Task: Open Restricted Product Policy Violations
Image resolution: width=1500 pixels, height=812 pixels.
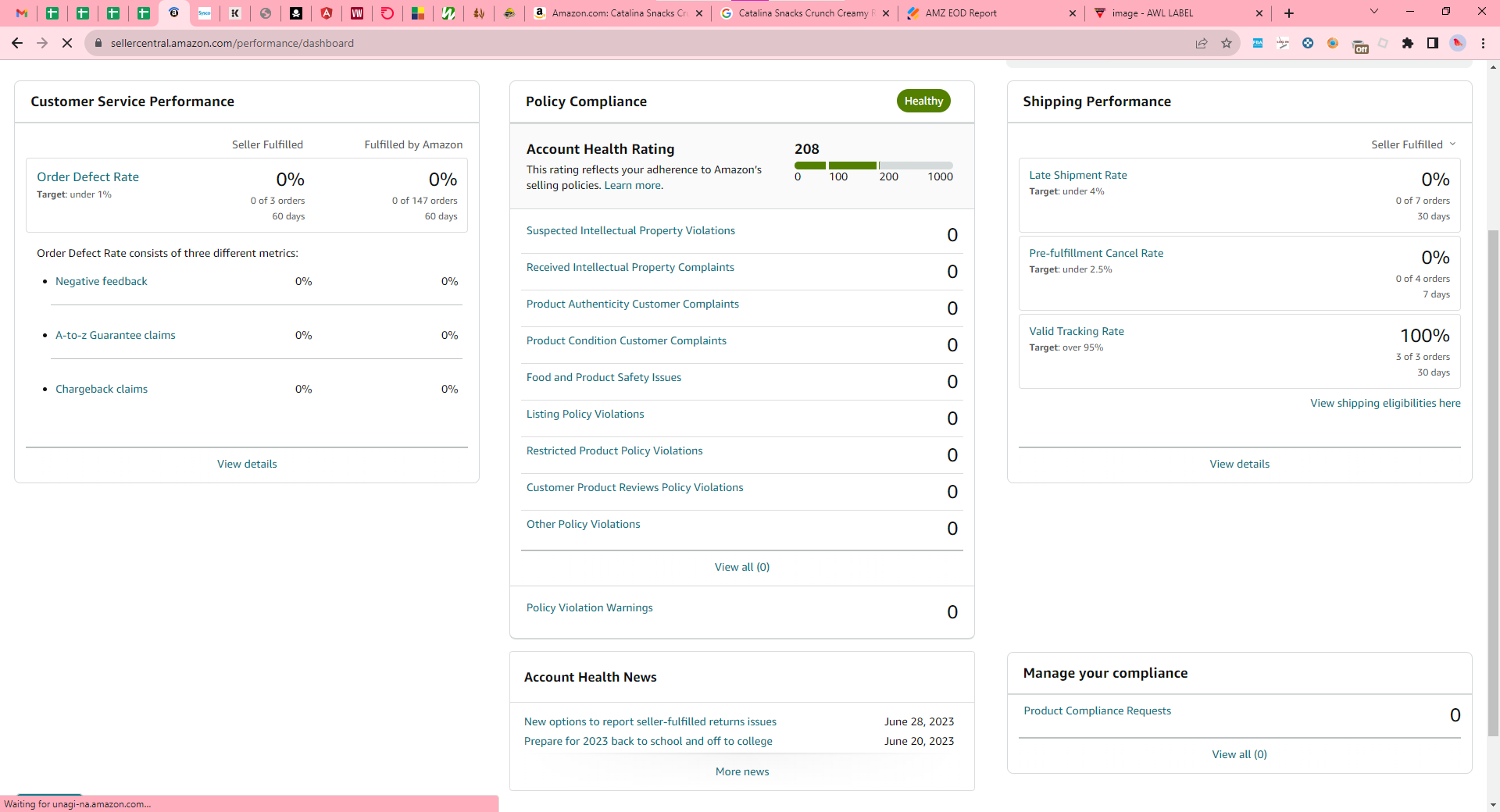Action: pyautogui.click(x=615, y=451)
